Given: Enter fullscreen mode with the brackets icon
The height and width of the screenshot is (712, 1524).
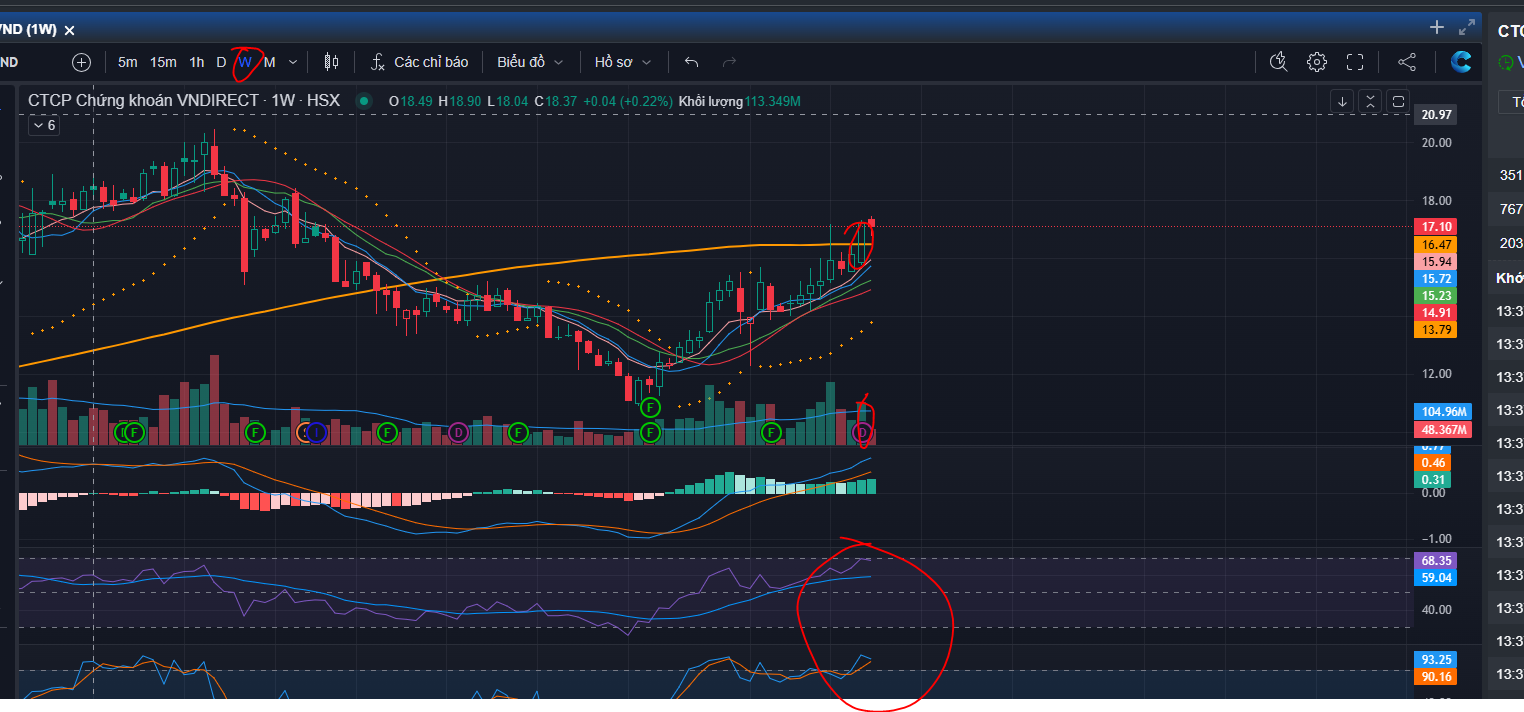Looking at the screenshot, I should point(1355,62).
